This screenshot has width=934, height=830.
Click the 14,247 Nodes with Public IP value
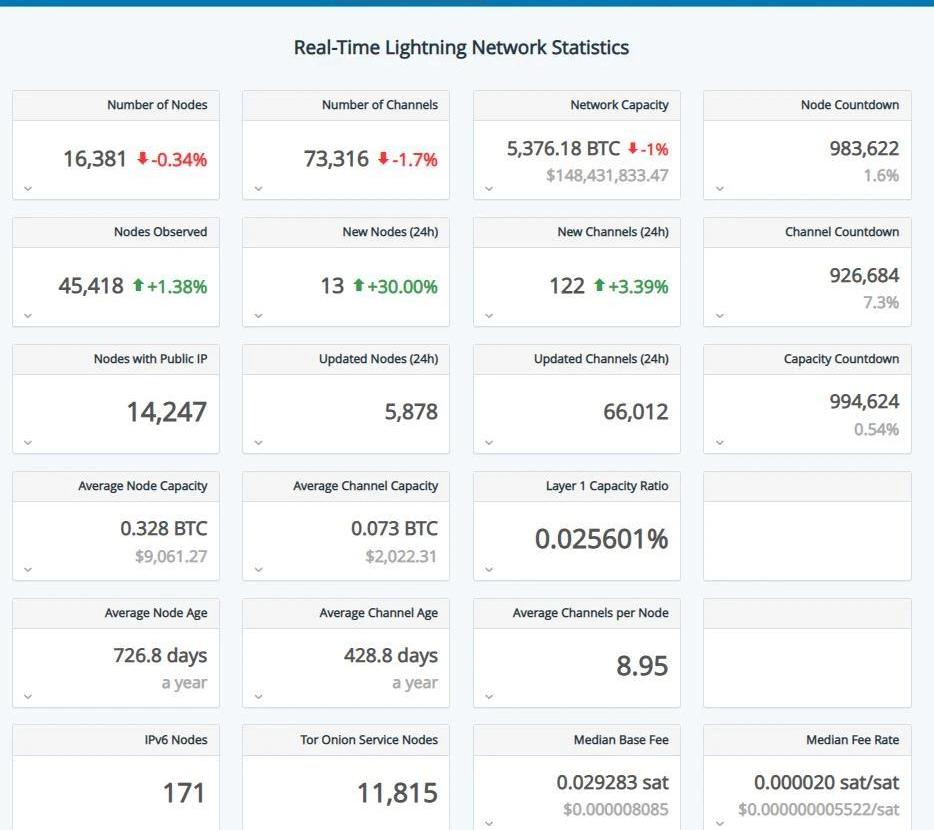click(166, 412)
